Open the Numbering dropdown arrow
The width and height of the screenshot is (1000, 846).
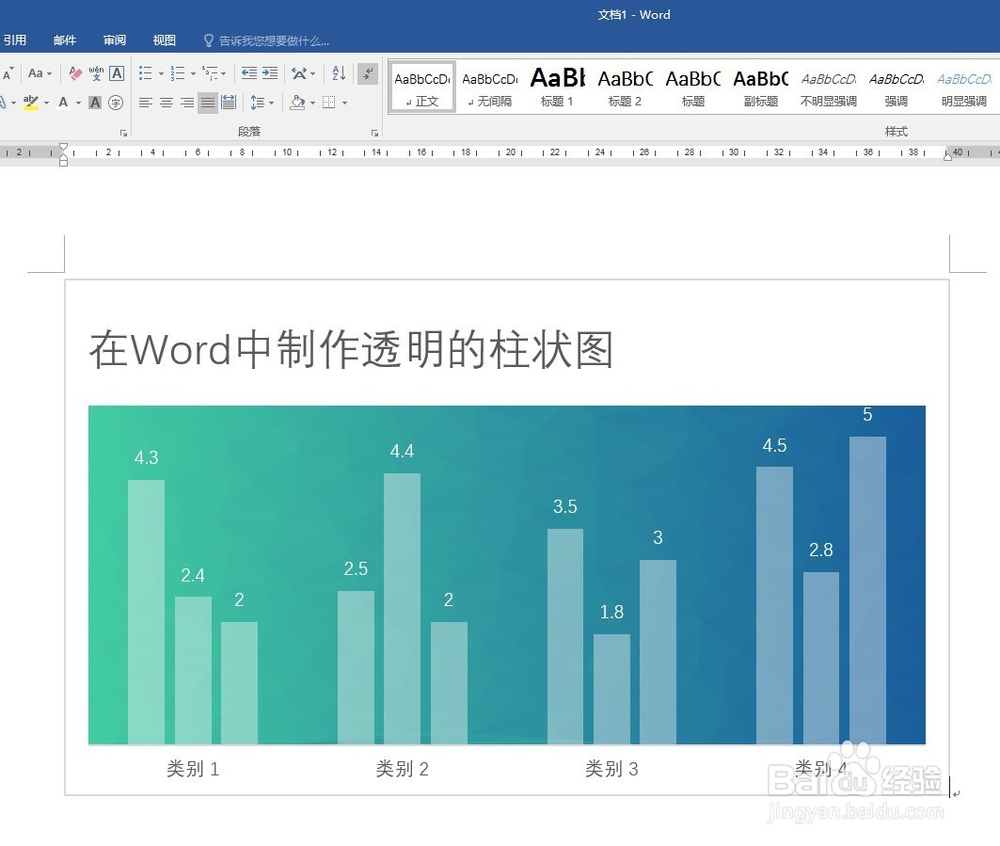[x=191, y=73]
